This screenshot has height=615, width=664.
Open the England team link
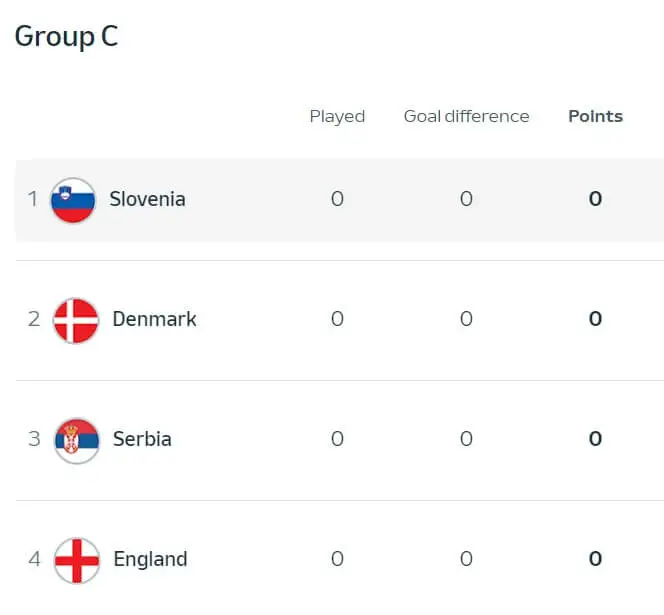coord(150,559)
